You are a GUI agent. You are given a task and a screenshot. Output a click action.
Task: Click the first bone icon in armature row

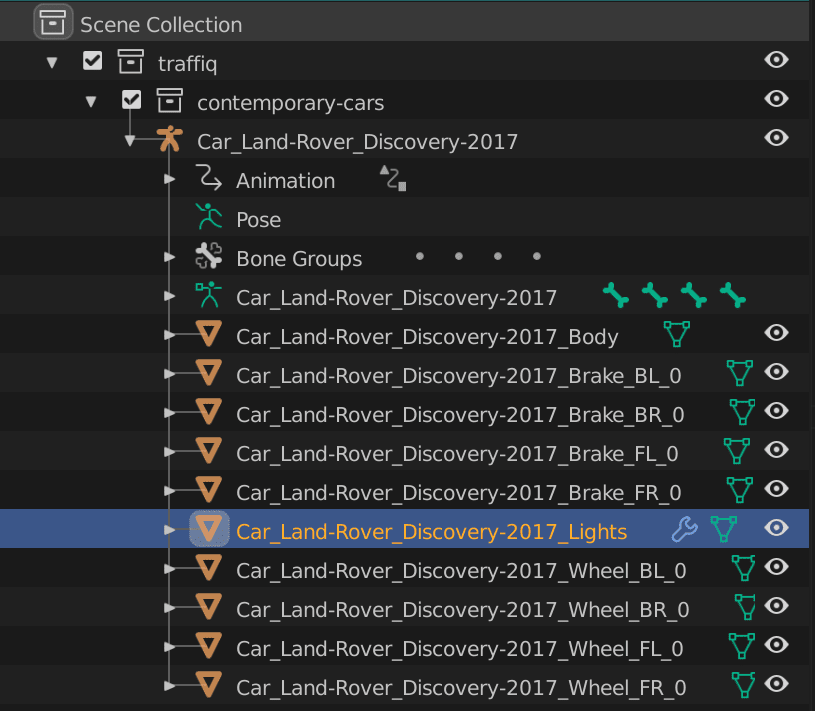pos(616,295)
